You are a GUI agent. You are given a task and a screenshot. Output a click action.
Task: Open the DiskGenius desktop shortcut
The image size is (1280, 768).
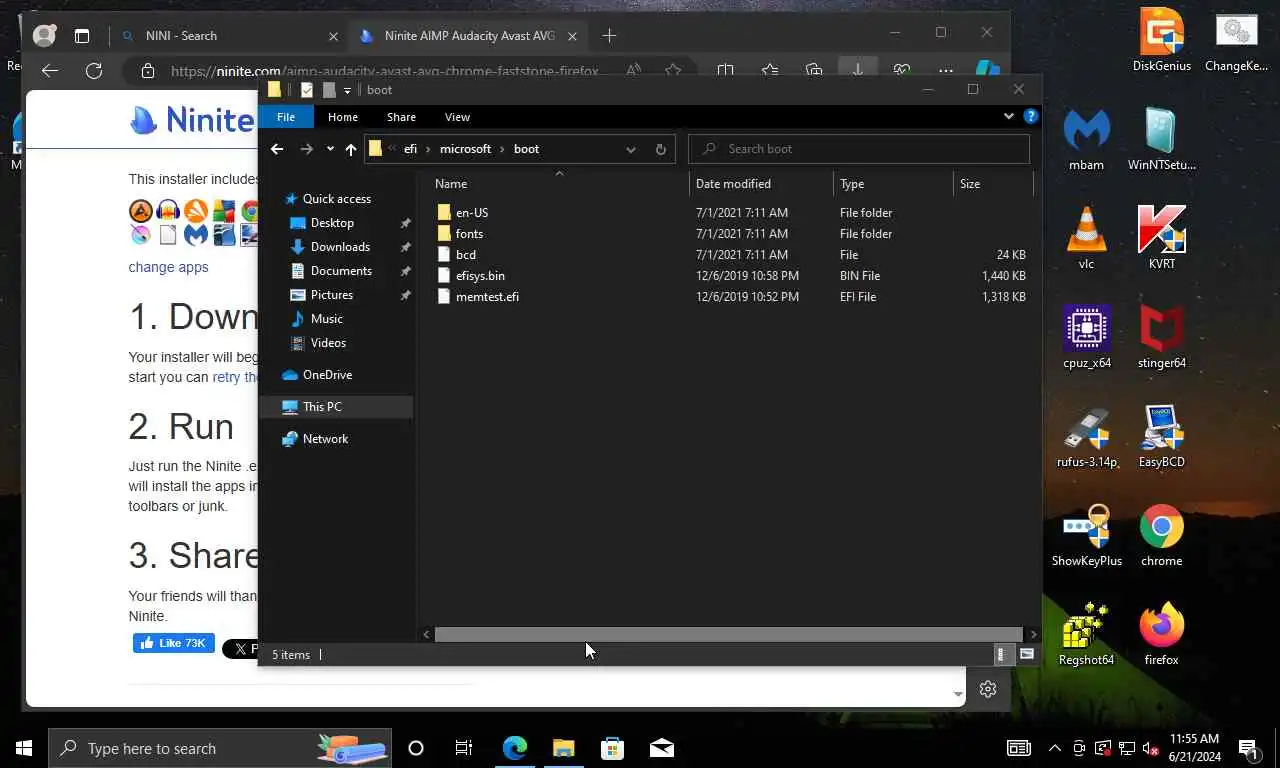tap(1161, 40)
